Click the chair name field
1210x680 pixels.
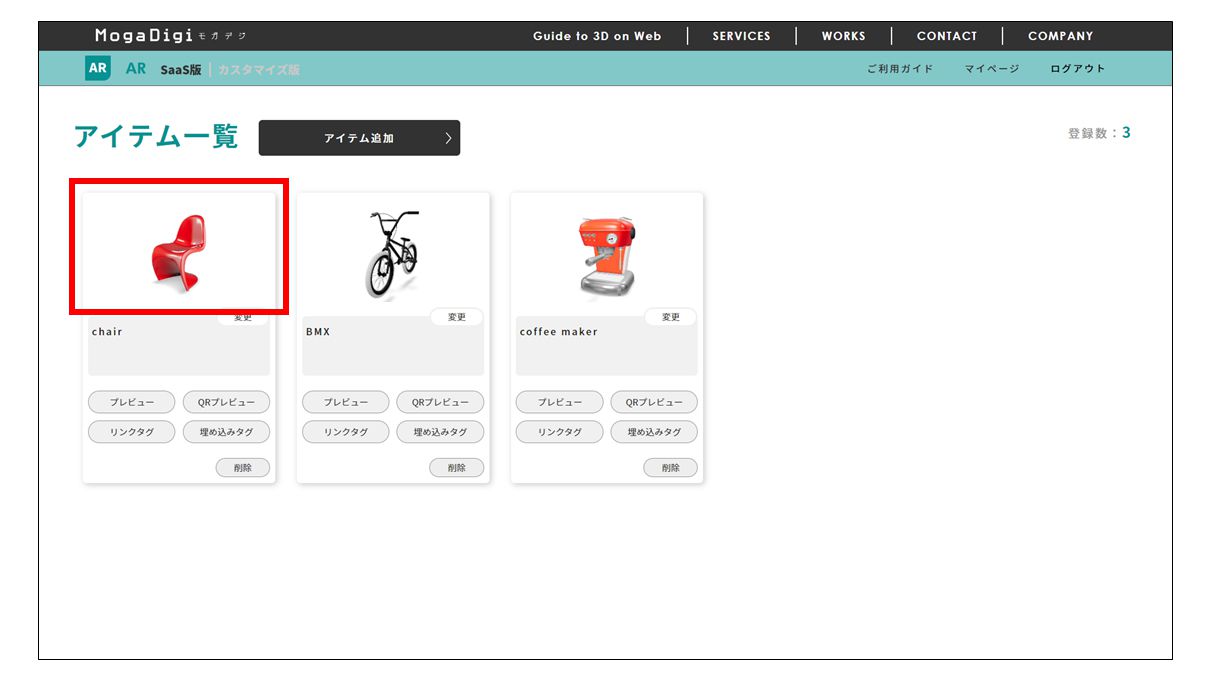pyautogui.click(x=179, y=346)
